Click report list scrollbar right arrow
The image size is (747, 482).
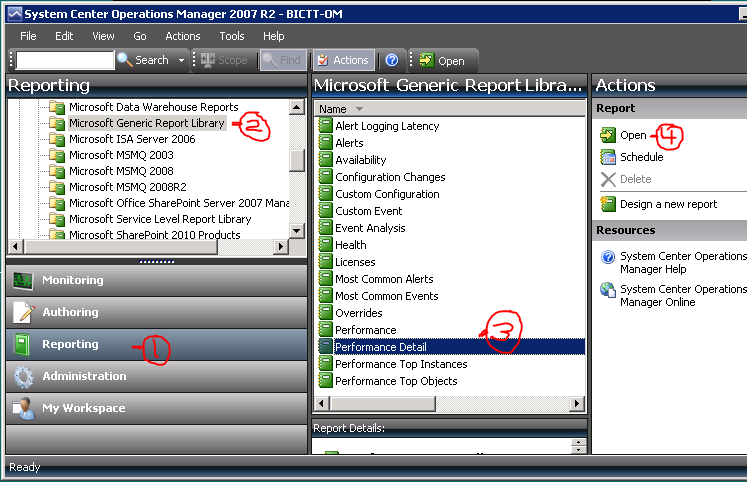(x=577, y=404)
